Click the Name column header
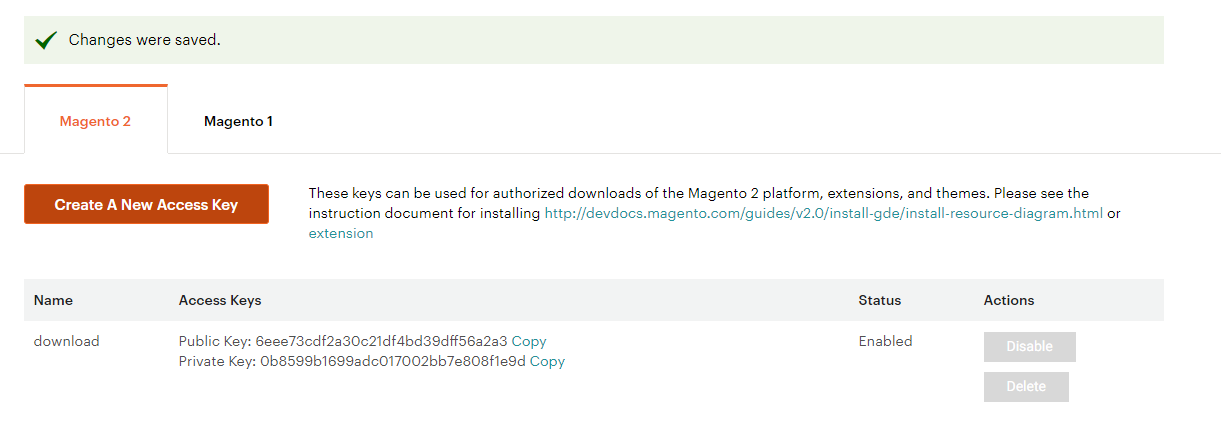The width and height of the screenshot is (1221, 423). [x=53, y=300]
